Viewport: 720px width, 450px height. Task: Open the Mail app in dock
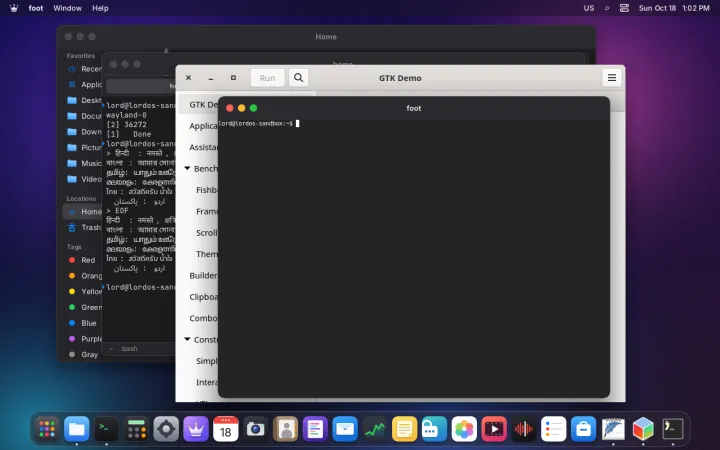tap(345, 430)
